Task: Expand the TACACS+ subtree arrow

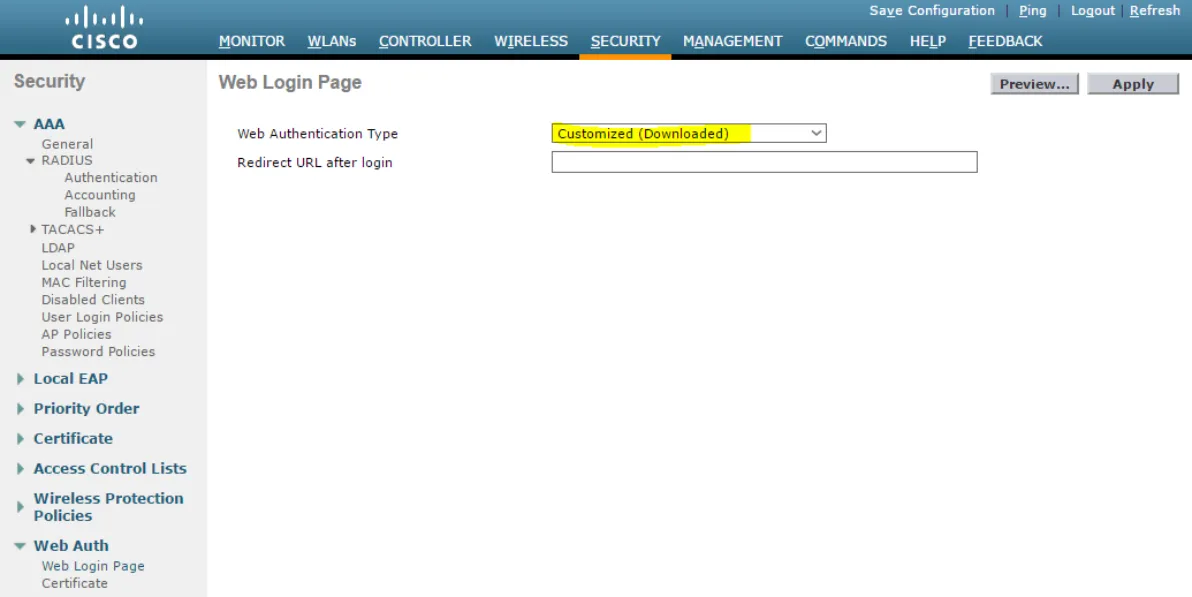Action: click(33, 229)
